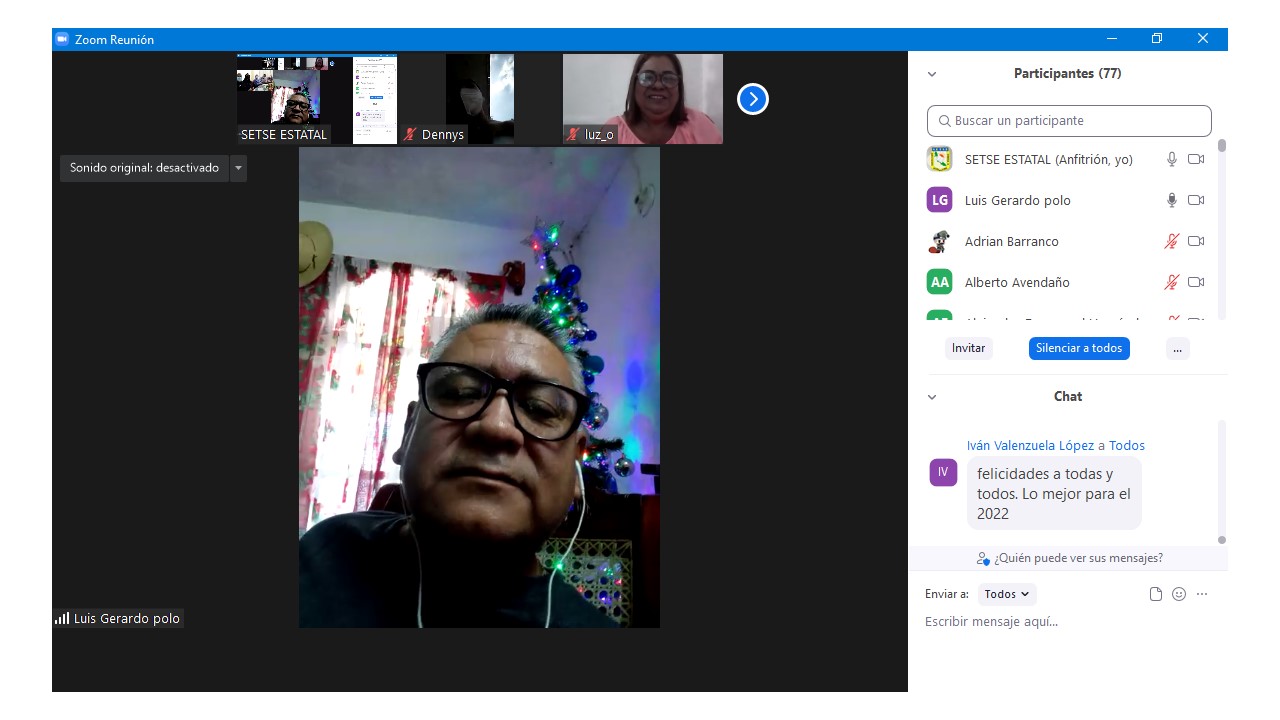Open the Enviar a Todos dropdown
1280x720 pixels.
[1007, 594]
